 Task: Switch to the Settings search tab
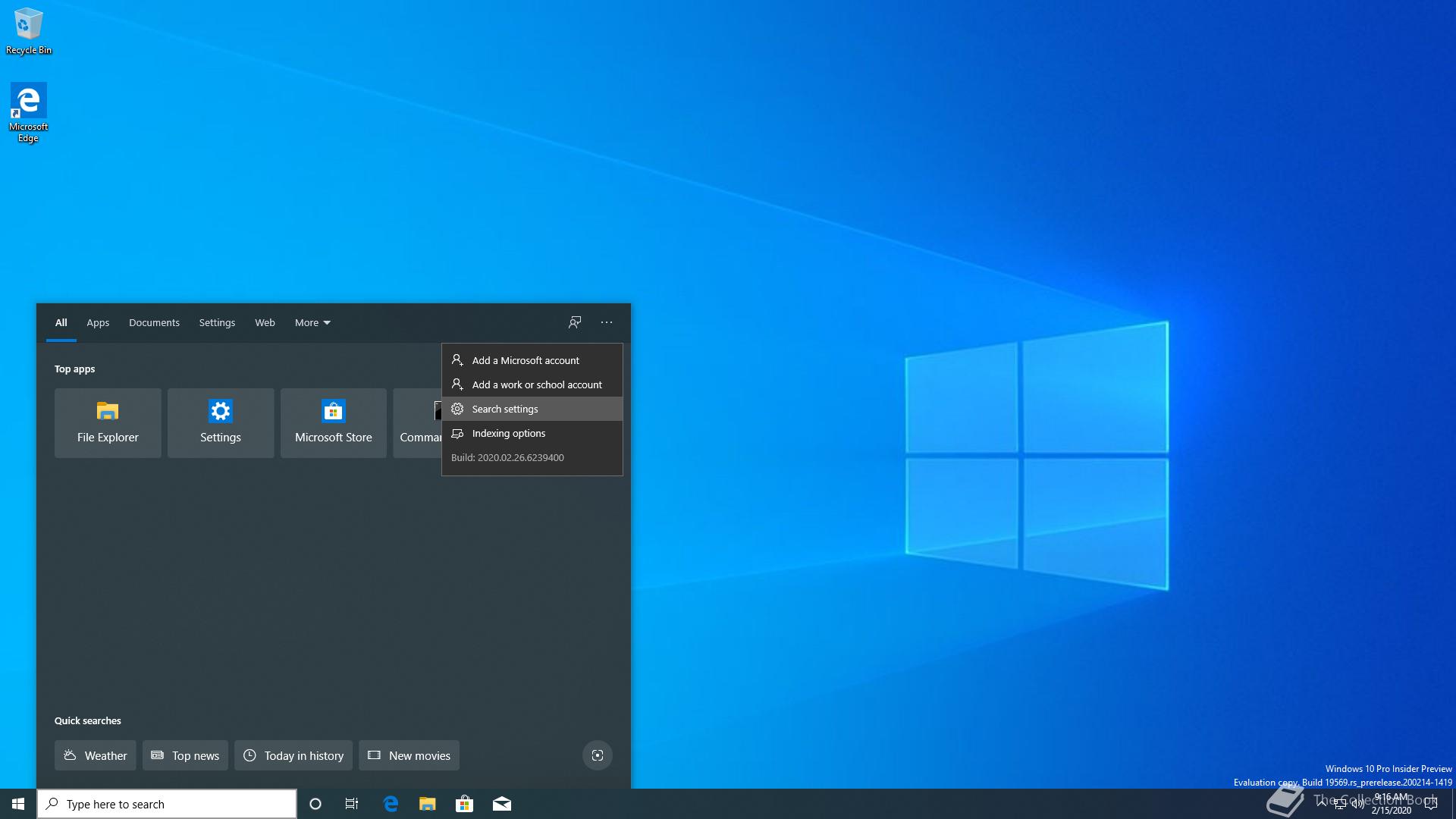(x=217, y=323)
